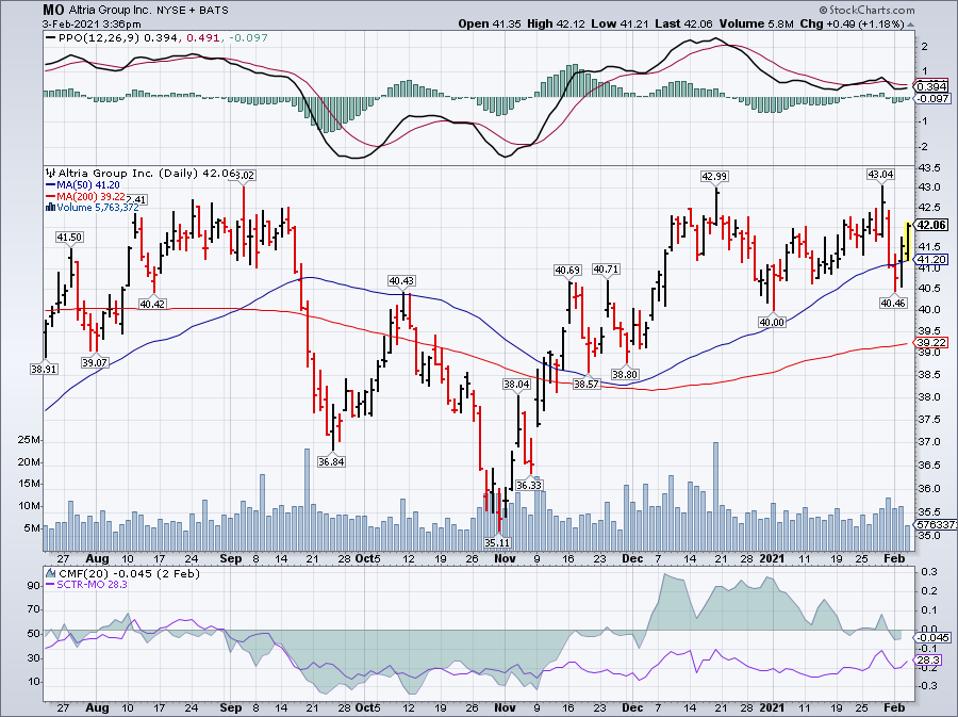This screenshot has width=958, height=717.
Task: Click the MA(200) 39.22 legend entry
Action: pos(86,196)
